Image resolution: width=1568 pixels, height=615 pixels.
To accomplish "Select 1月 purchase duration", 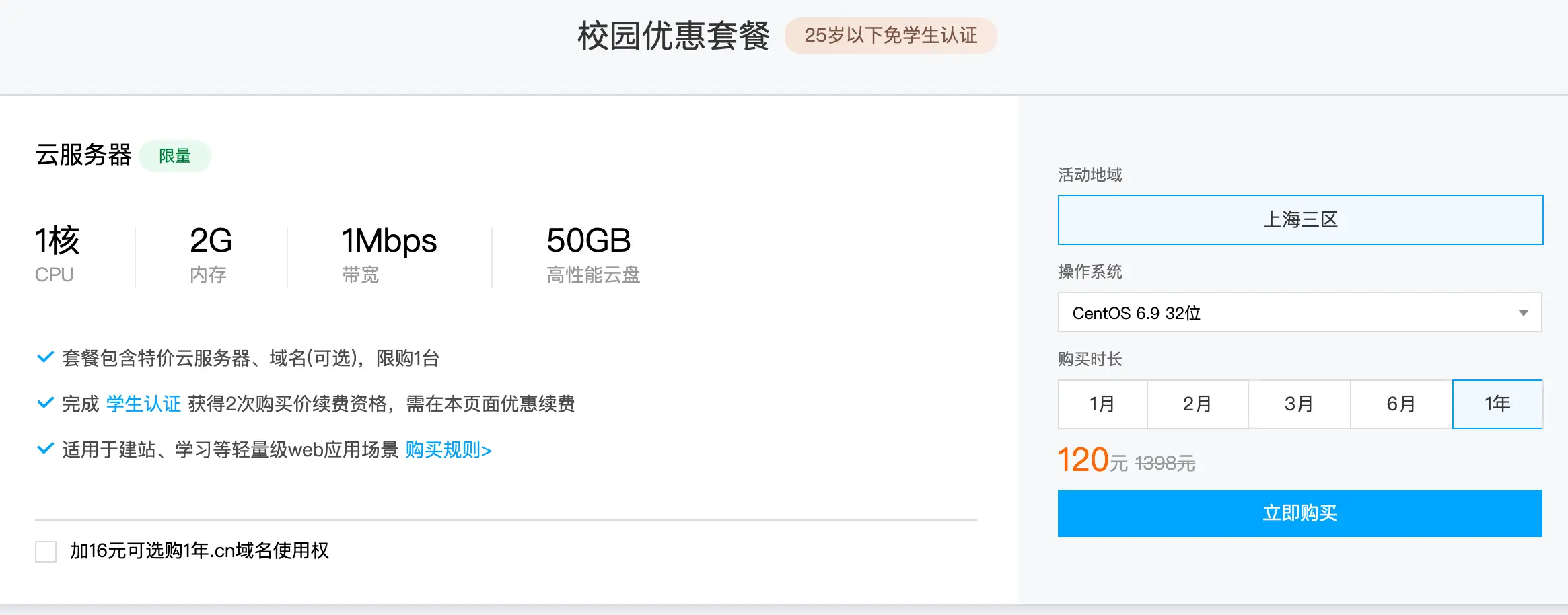I will 1102,404.
